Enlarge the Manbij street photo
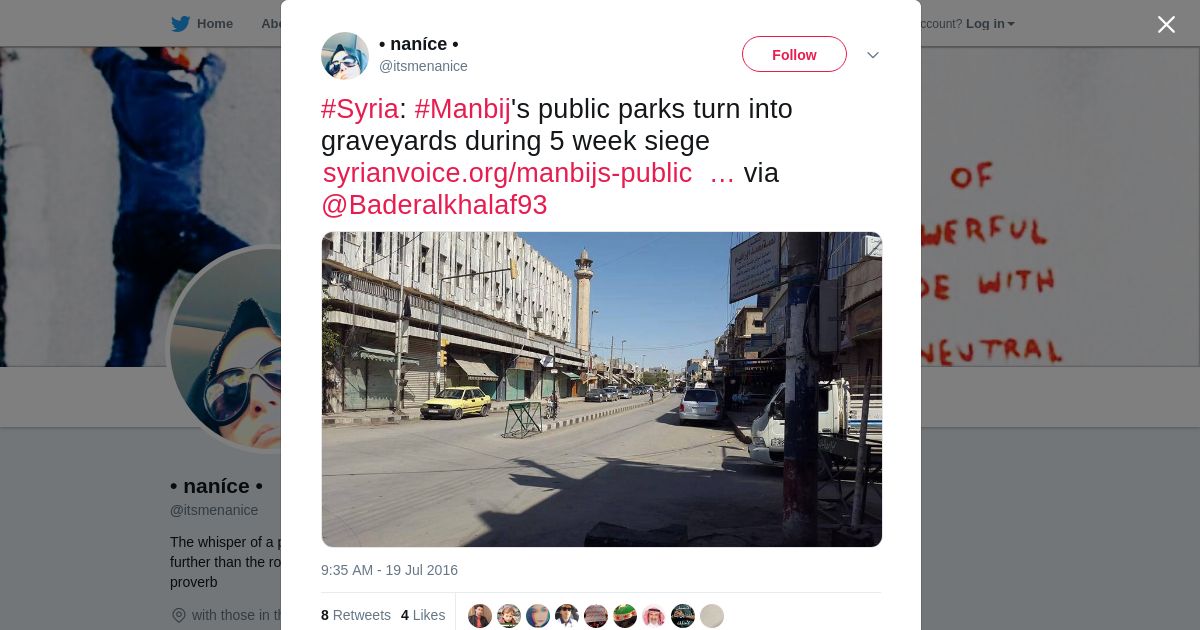The width and height of the screenshot is (1200, 630). [x=602, y=390]
